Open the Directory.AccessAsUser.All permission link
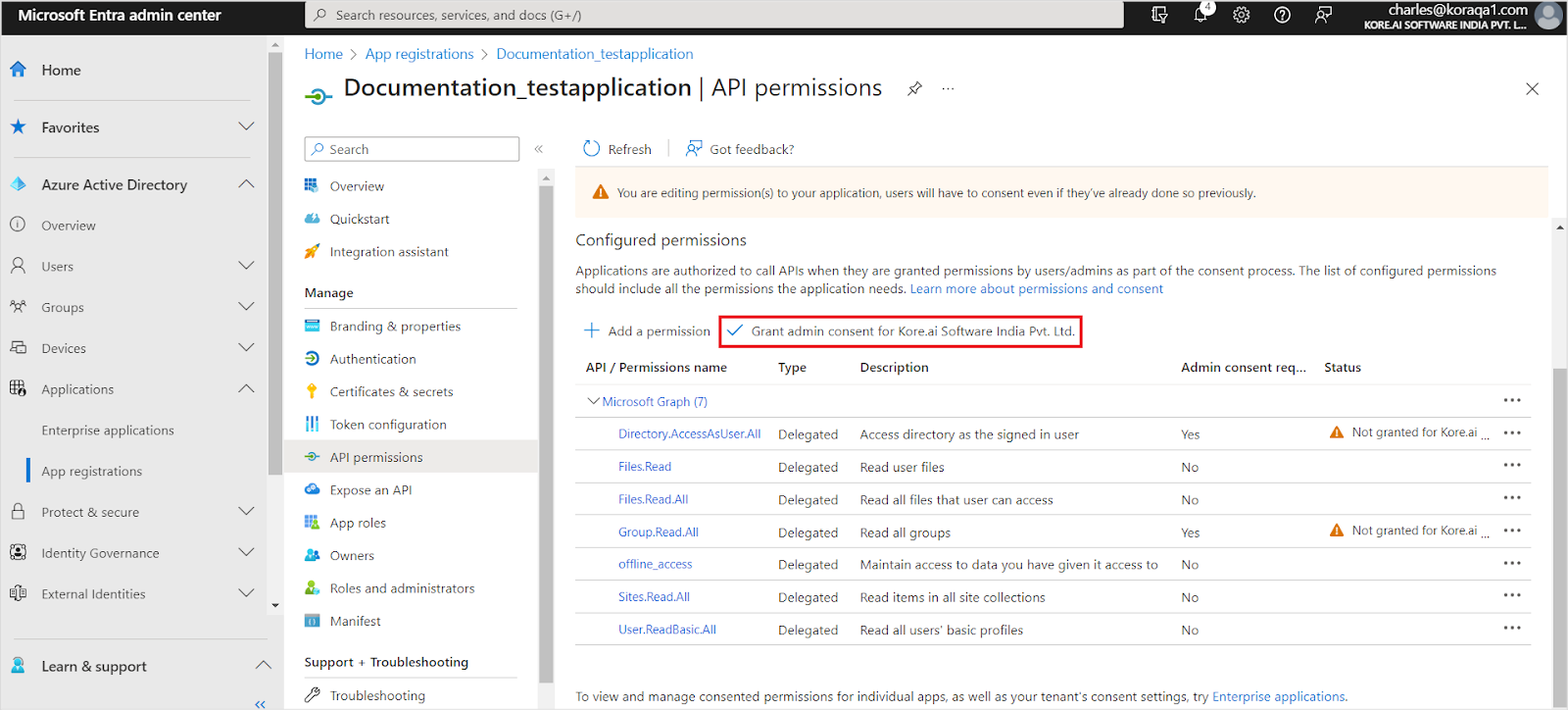The height and width of the screenshot is (710, 1568). click(689, 433)
